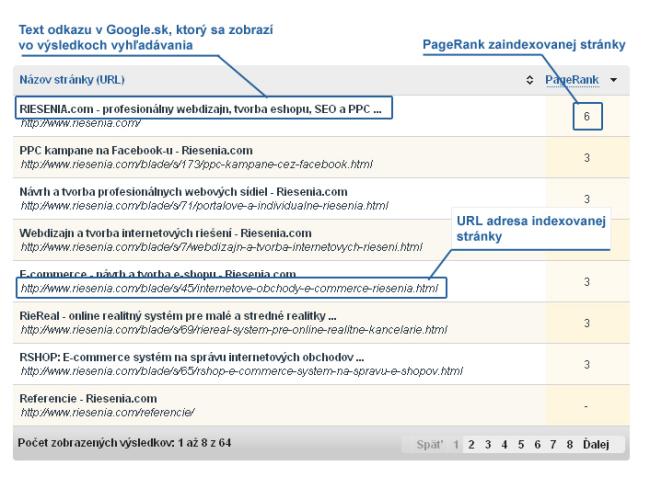Go to page 5 of results
This screenshot has height=477, width=650.
pyautogui.click(x=521, y=445)
